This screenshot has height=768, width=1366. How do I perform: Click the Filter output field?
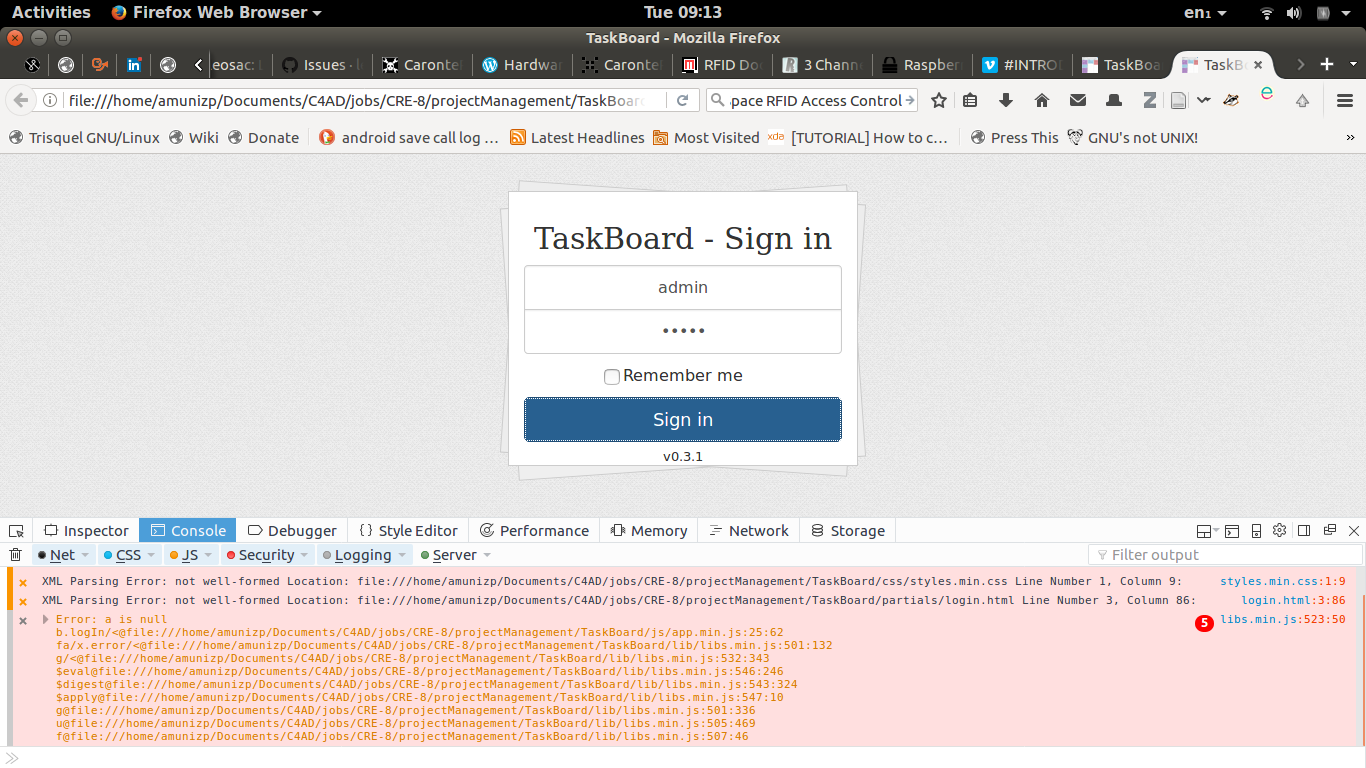click(x=1225, y=554)
